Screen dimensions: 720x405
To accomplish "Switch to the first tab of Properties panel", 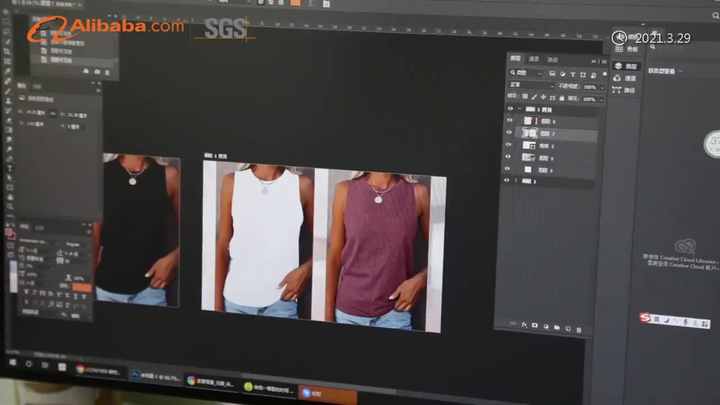I will tap(21, 85).
